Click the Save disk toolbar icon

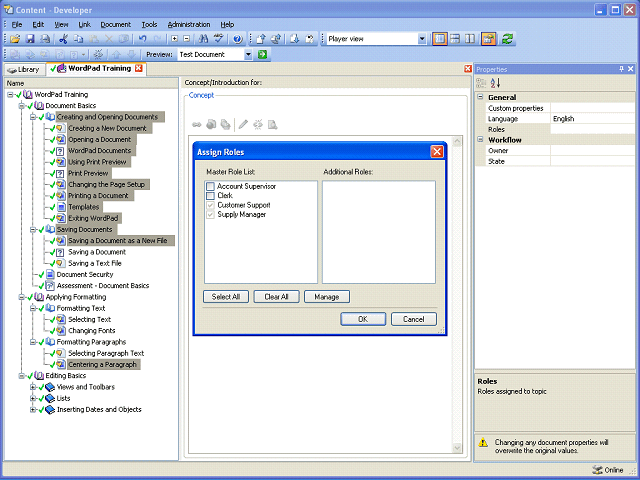point(30,39)
